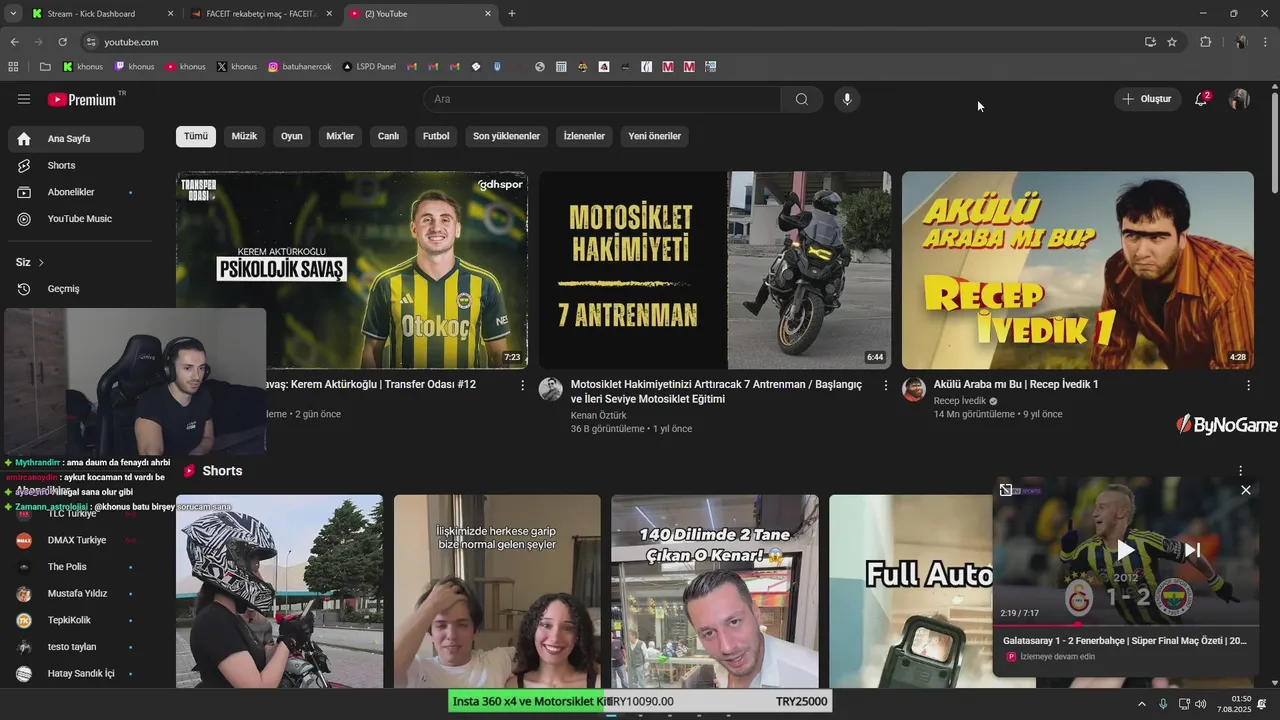Select the Oyun filter chip

[292, 136]
